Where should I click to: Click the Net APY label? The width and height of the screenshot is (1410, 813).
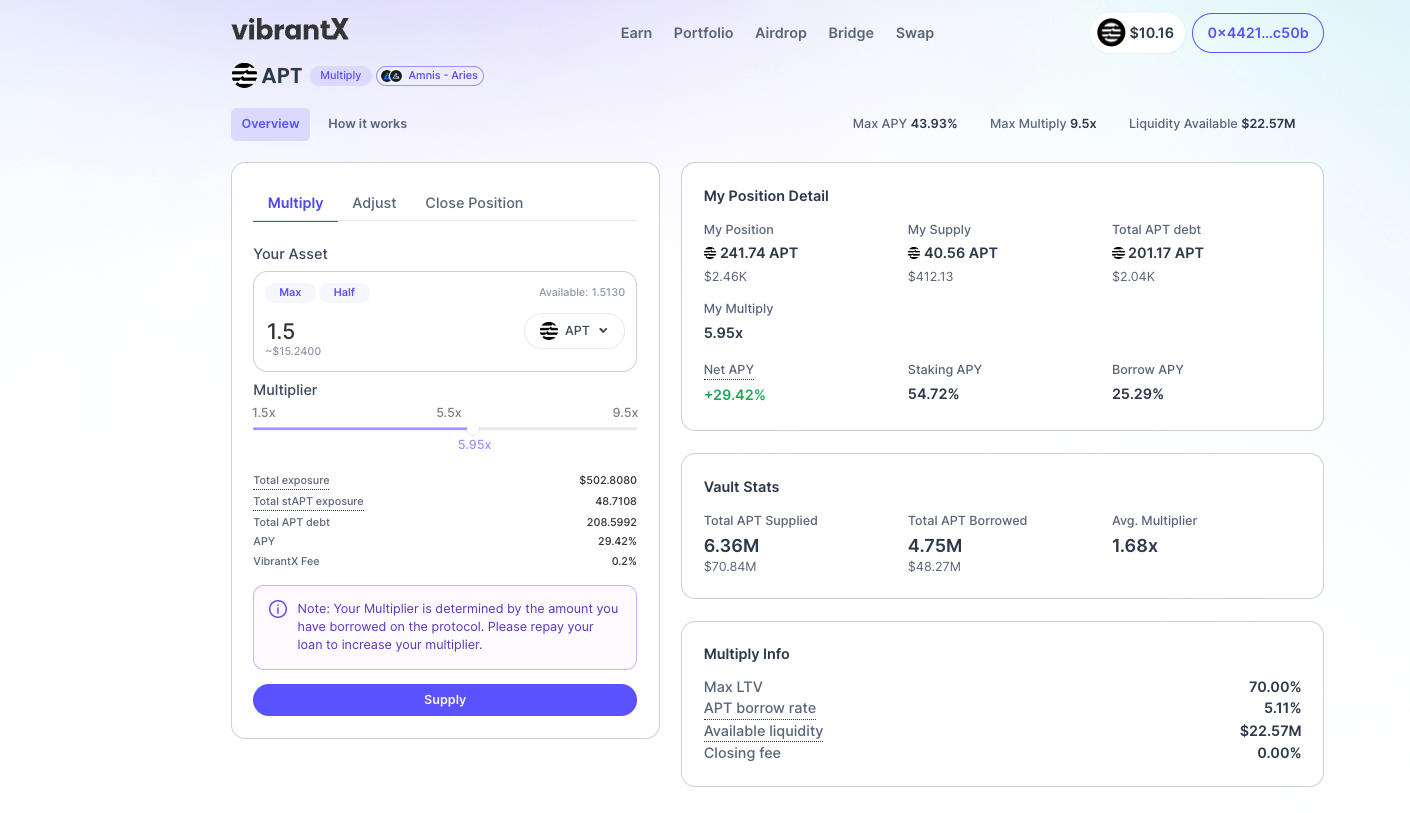729,370
